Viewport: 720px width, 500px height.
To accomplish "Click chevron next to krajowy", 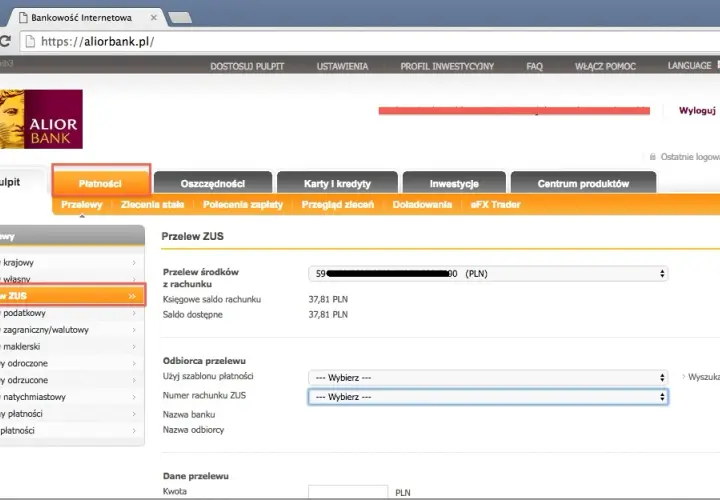I will (134, 263).
